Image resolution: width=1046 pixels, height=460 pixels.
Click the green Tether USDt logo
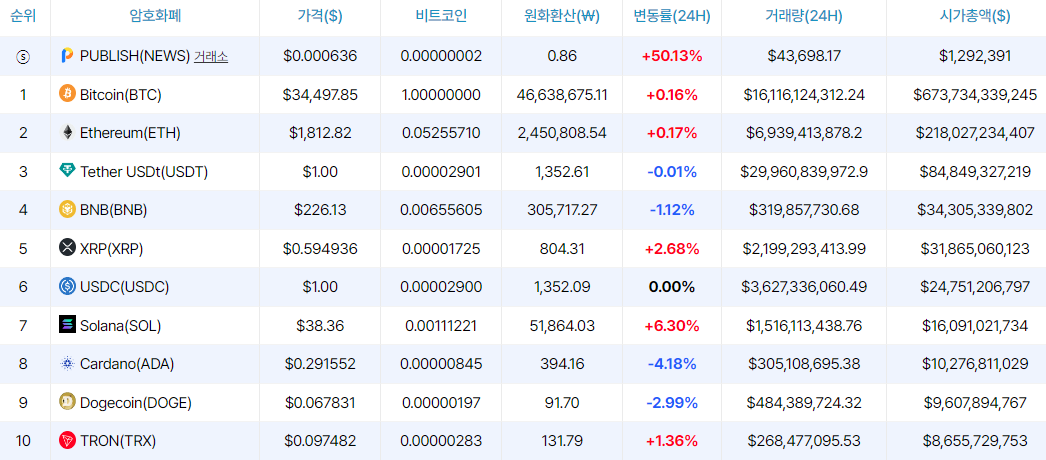click(67, 171)
